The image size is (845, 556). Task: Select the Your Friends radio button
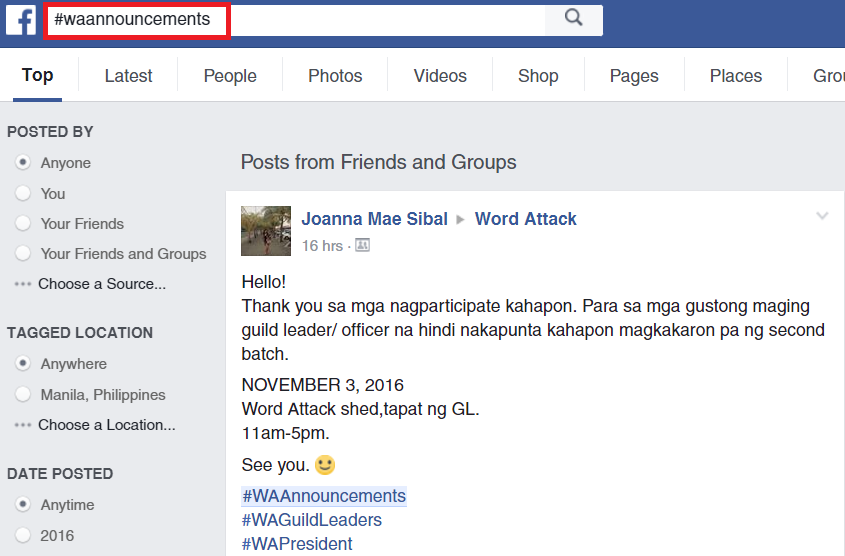click(23, 223)
